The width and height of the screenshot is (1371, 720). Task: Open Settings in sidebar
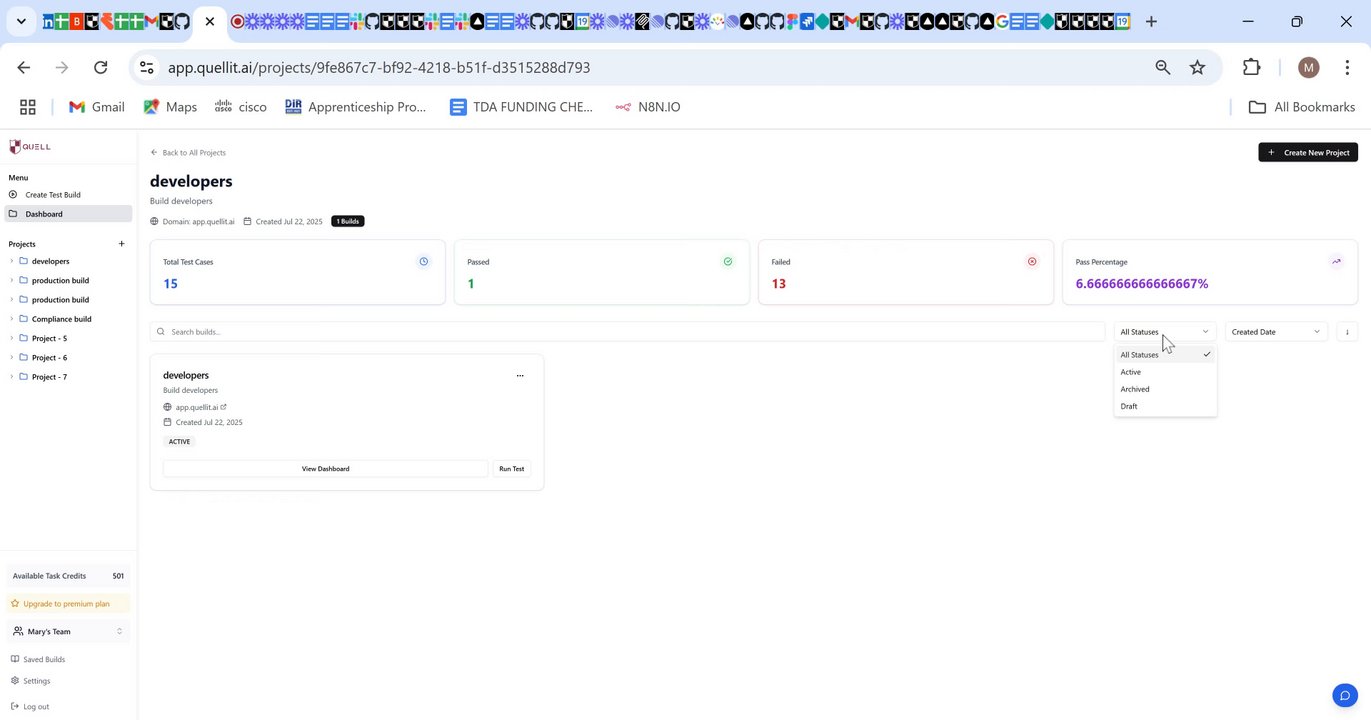coord(30,681)
